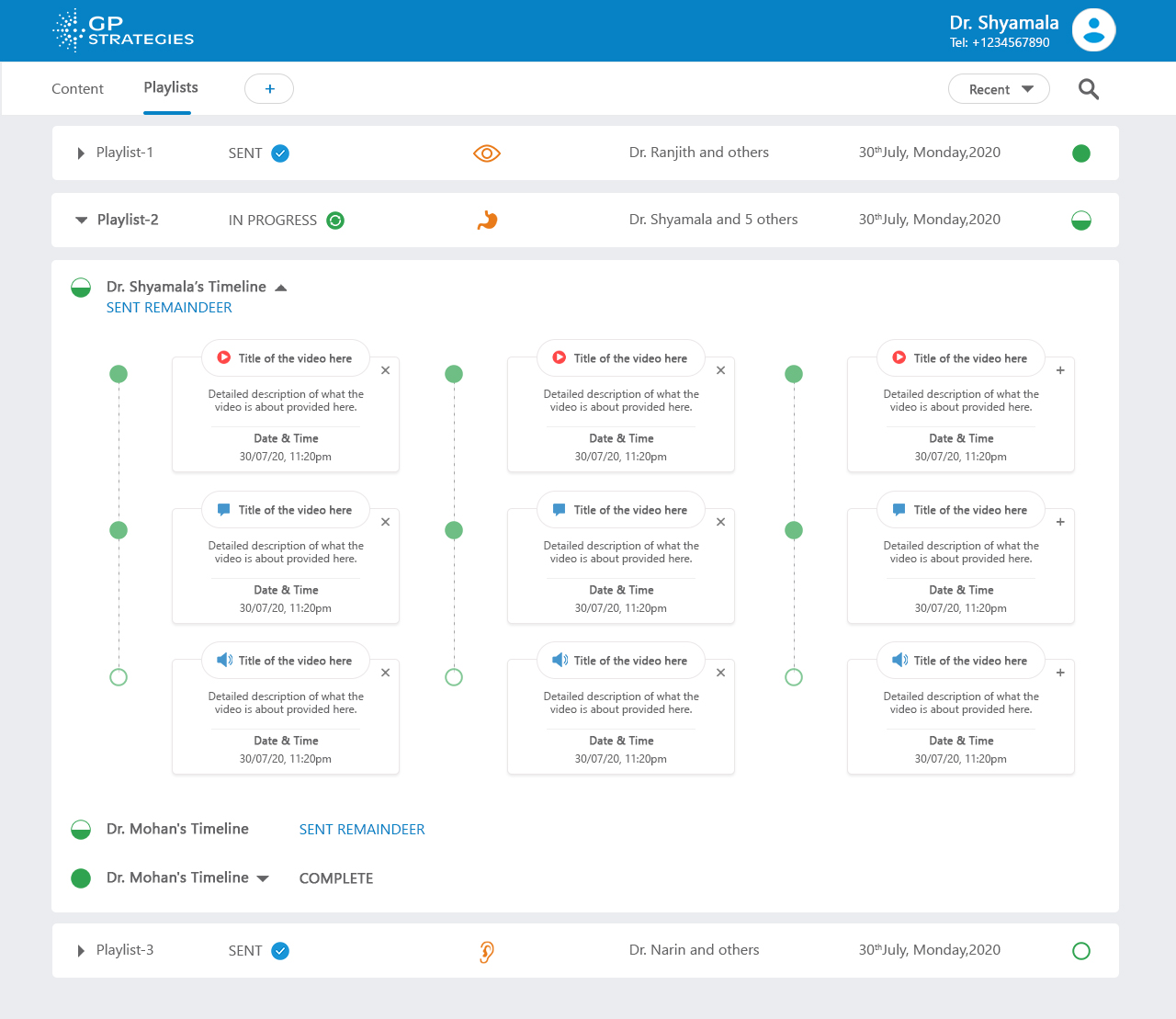Select the Playlists tab

click(170, 87)
